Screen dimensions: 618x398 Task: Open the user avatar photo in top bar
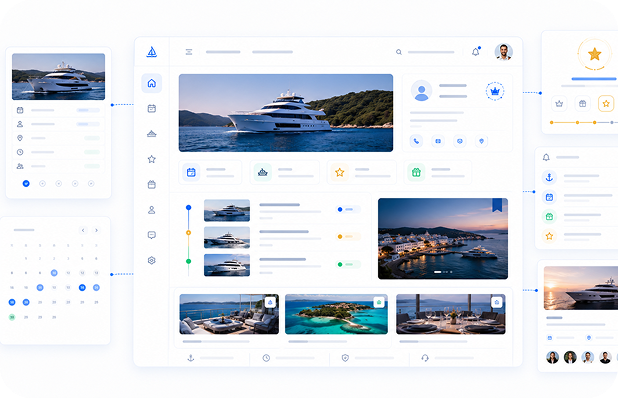pos(504,52)
